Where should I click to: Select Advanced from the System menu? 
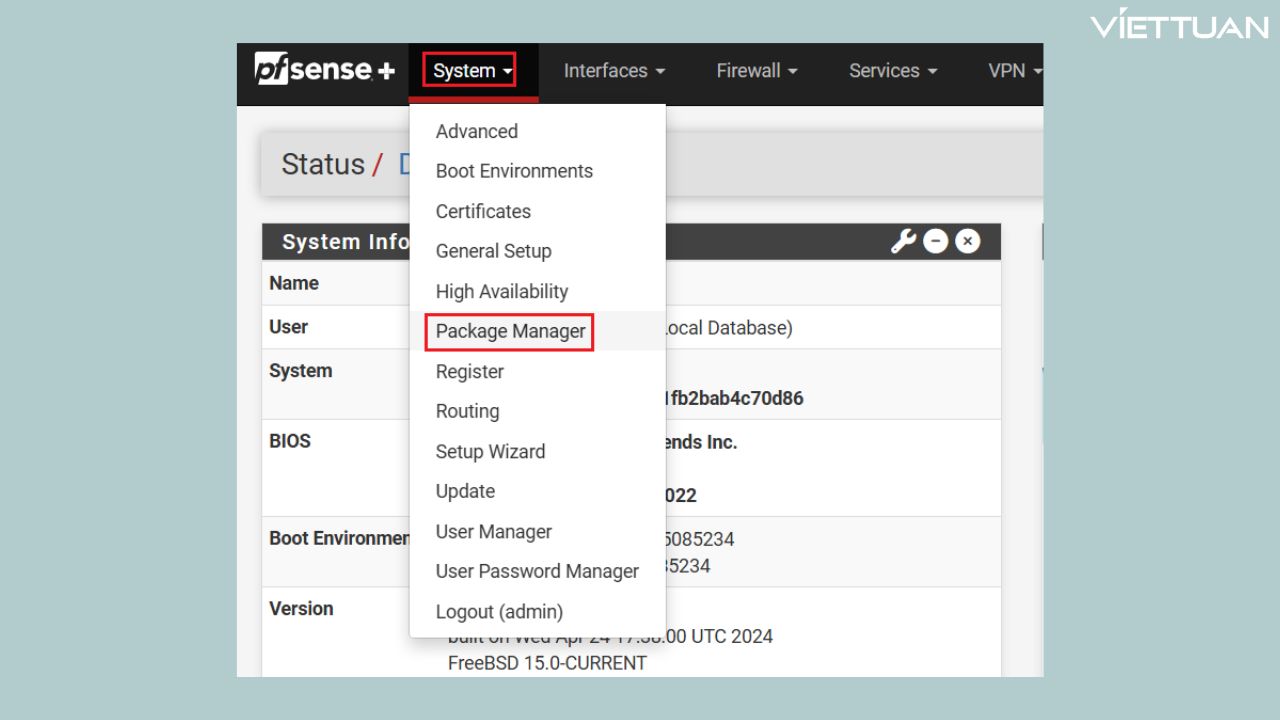(477, 131)
